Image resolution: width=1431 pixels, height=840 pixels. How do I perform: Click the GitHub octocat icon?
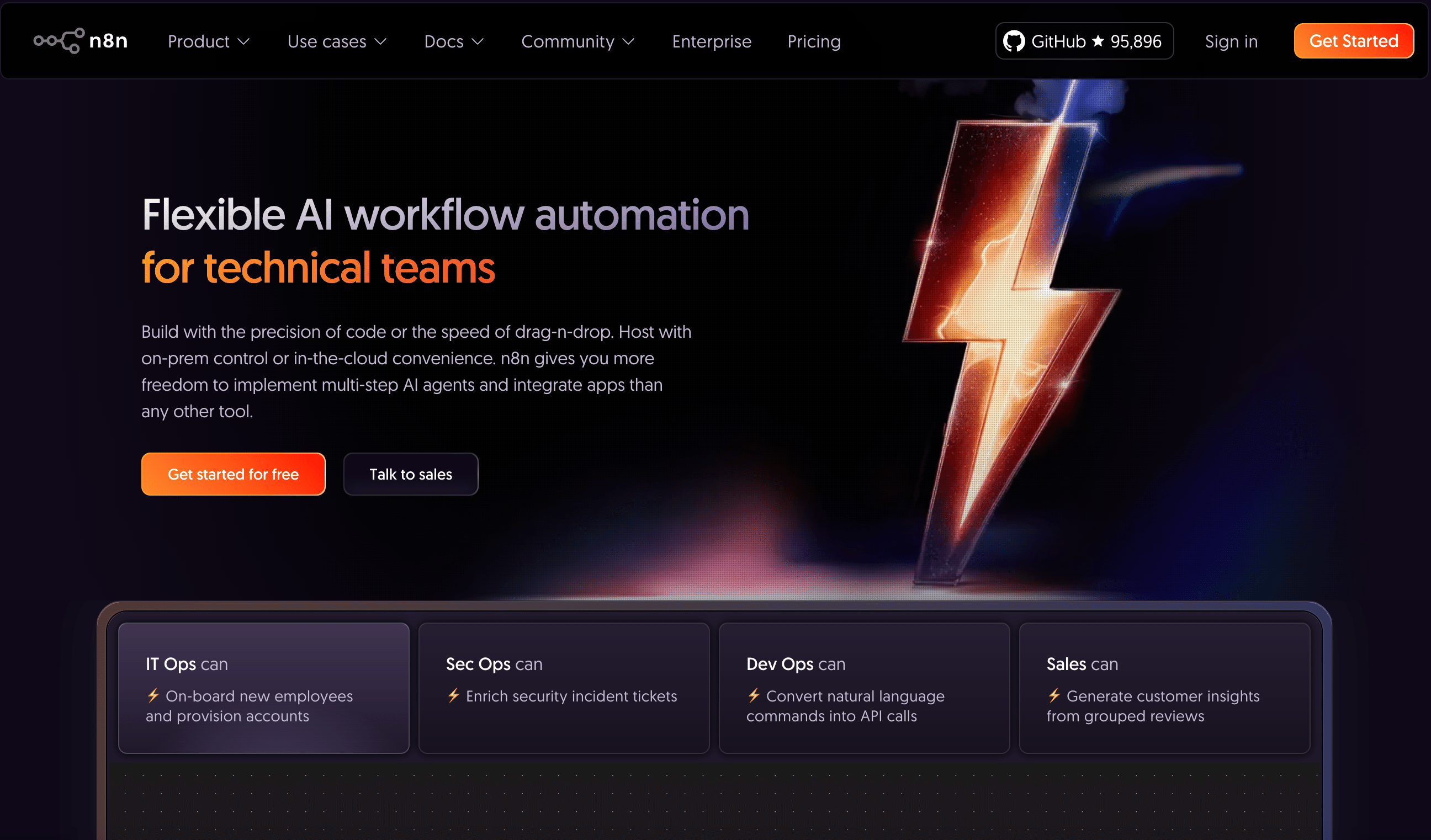point(1014,41)
